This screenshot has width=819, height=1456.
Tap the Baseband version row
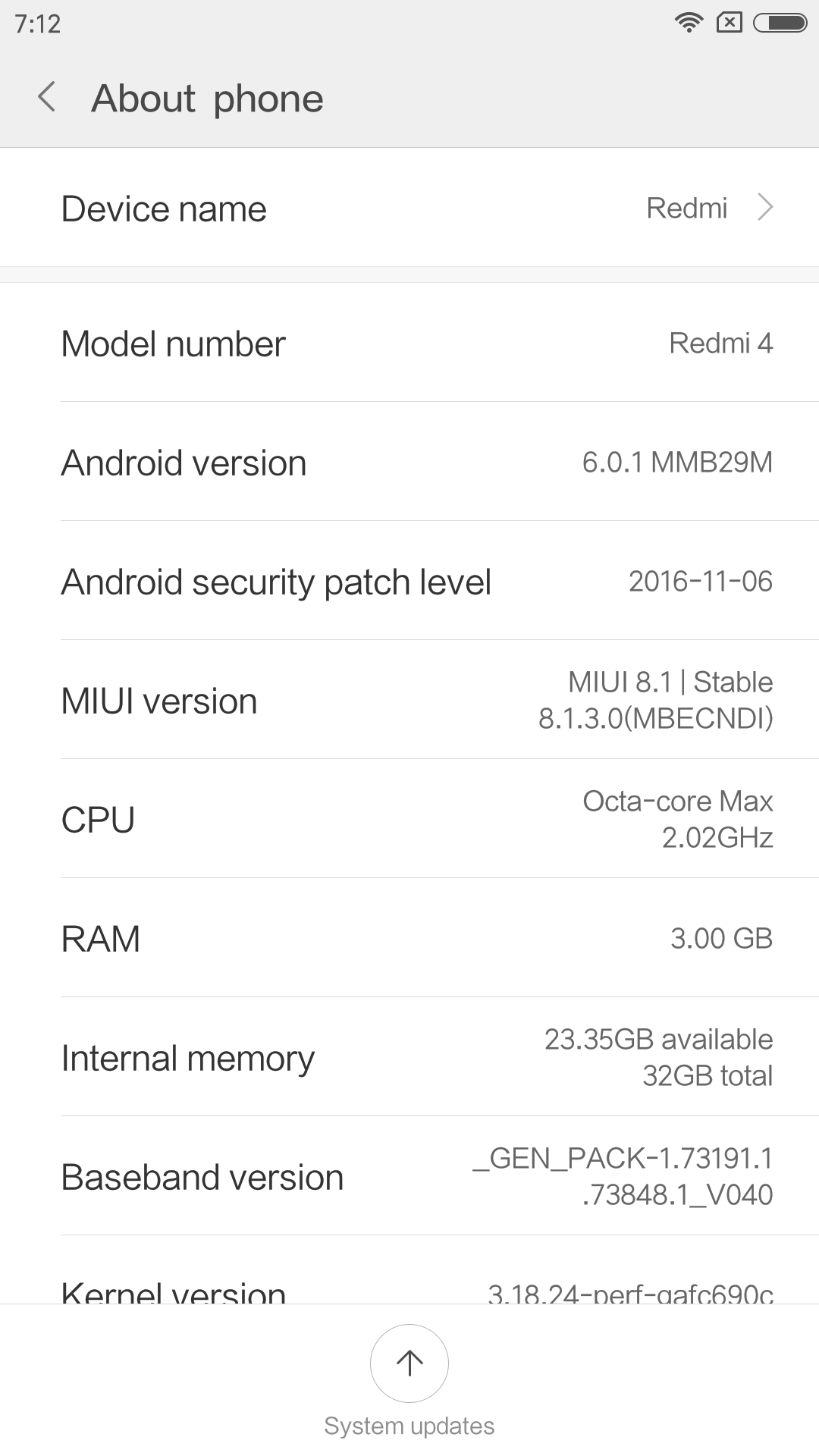(409, 1177)
